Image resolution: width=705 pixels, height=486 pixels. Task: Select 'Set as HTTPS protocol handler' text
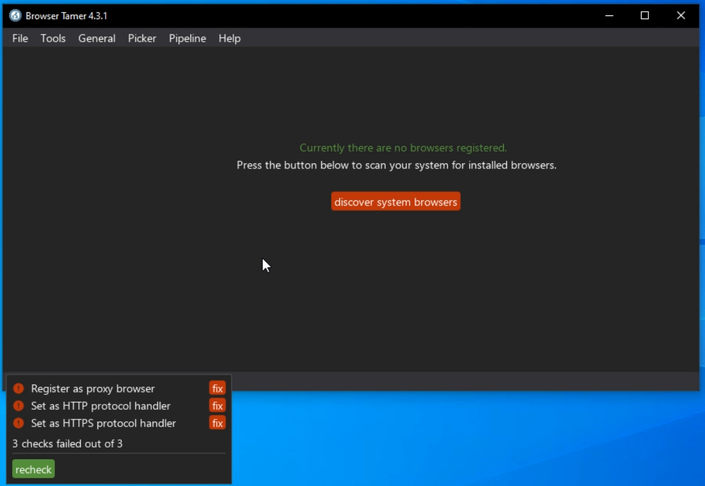click(x=103, y=424)
